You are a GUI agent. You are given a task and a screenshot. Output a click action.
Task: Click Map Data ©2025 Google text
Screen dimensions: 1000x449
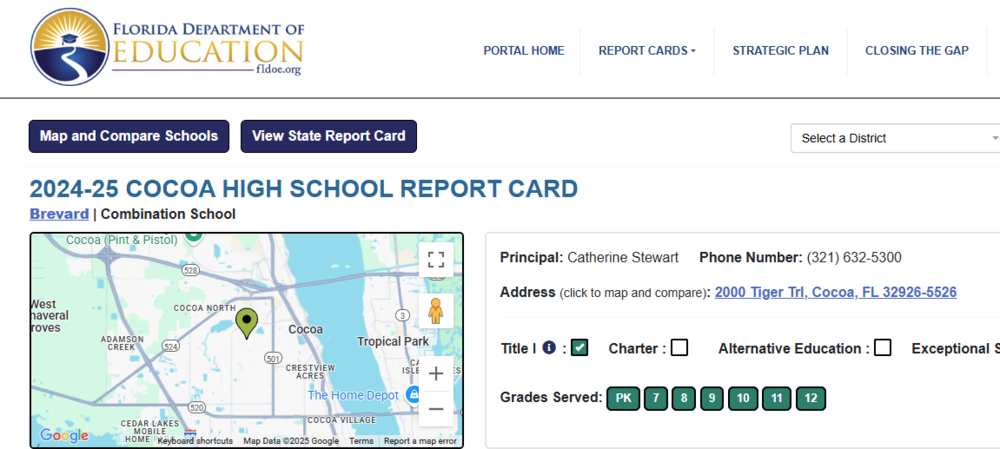pyautogui.click(x=291, y=441)
